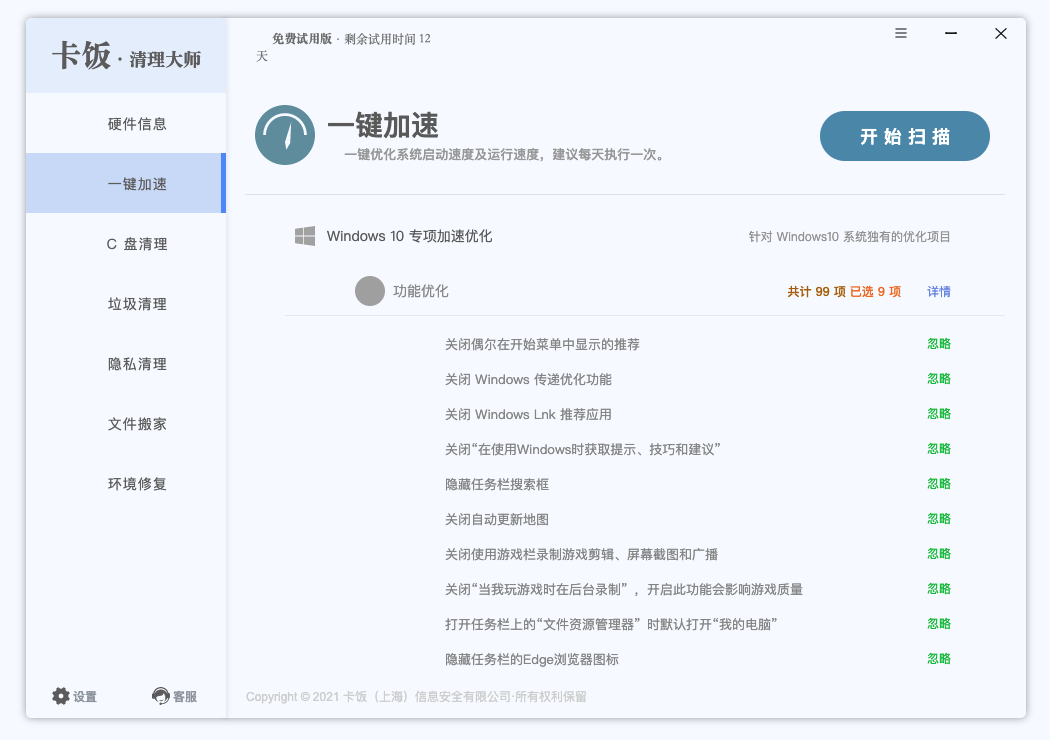This screenshot has width=1050, height=740.
Task: Ignore 关闭 Windows Lnk 推荐应用
Action: (939, 414)
